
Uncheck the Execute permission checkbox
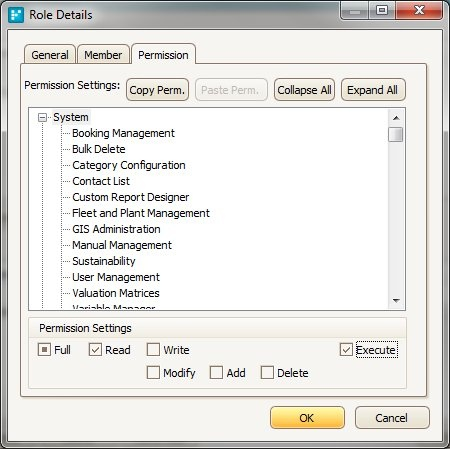[346, 350]
